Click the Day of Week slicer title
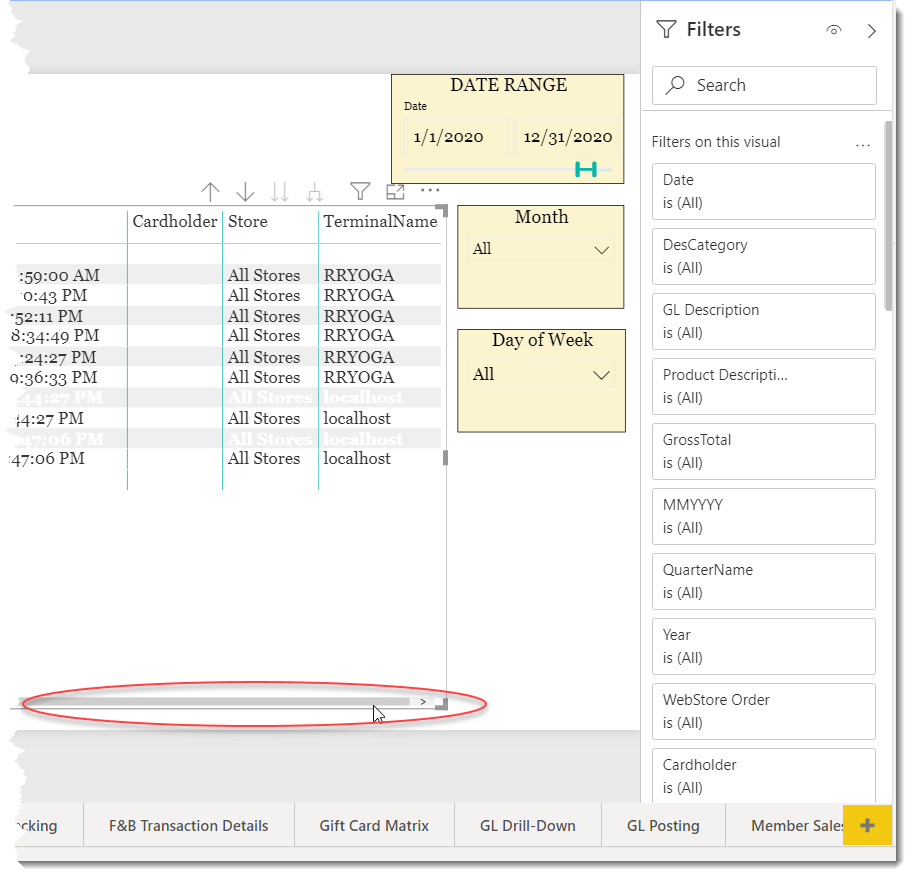Viewport: 911px width, 876px height. click(x=542, y=340)
